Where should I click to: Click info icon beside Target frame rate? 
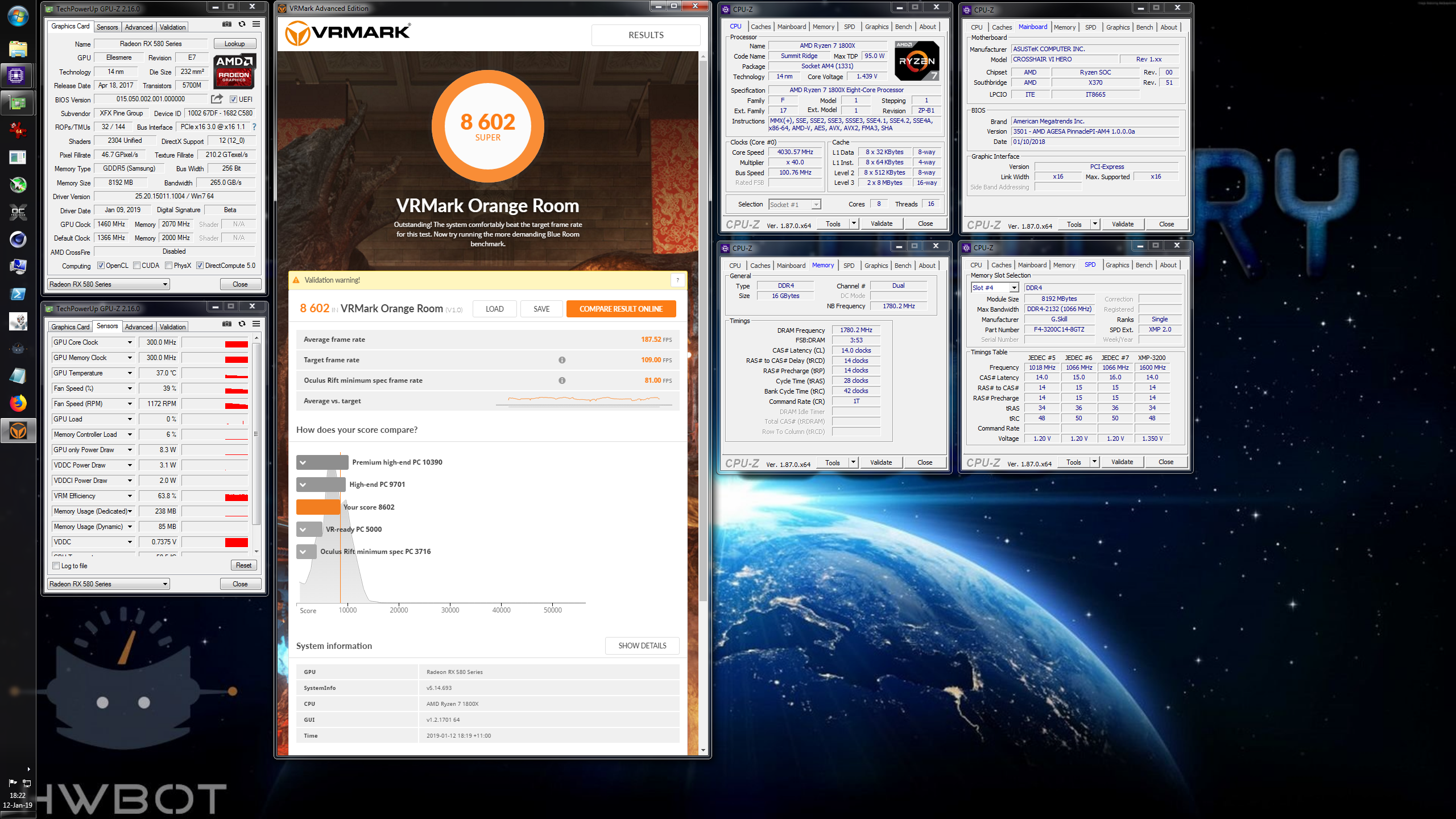[x=562, y=360]
